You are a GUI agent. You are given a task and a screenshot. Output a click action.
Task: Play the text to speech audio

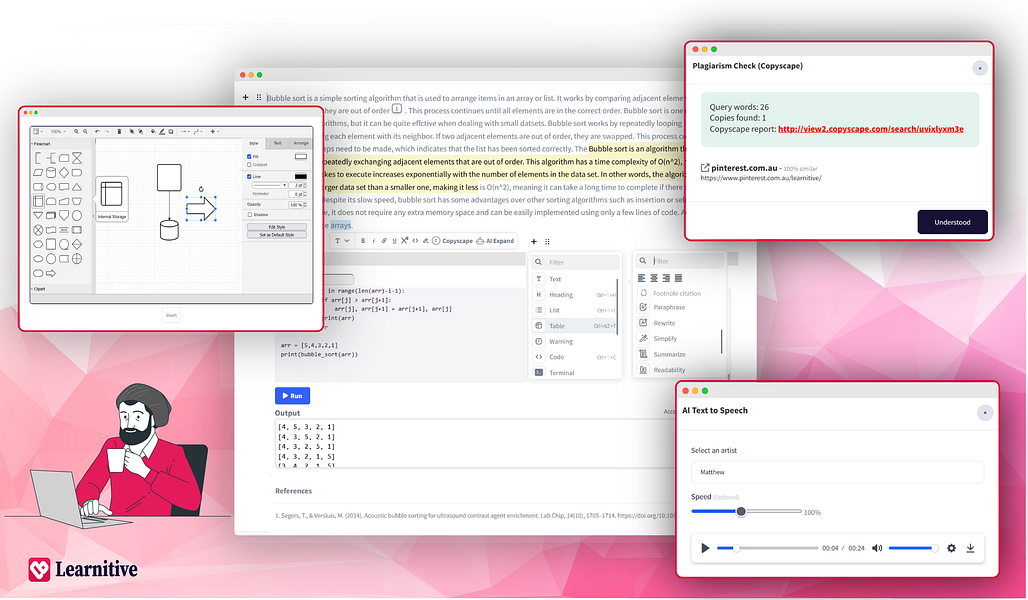click(x=705, y=548)
